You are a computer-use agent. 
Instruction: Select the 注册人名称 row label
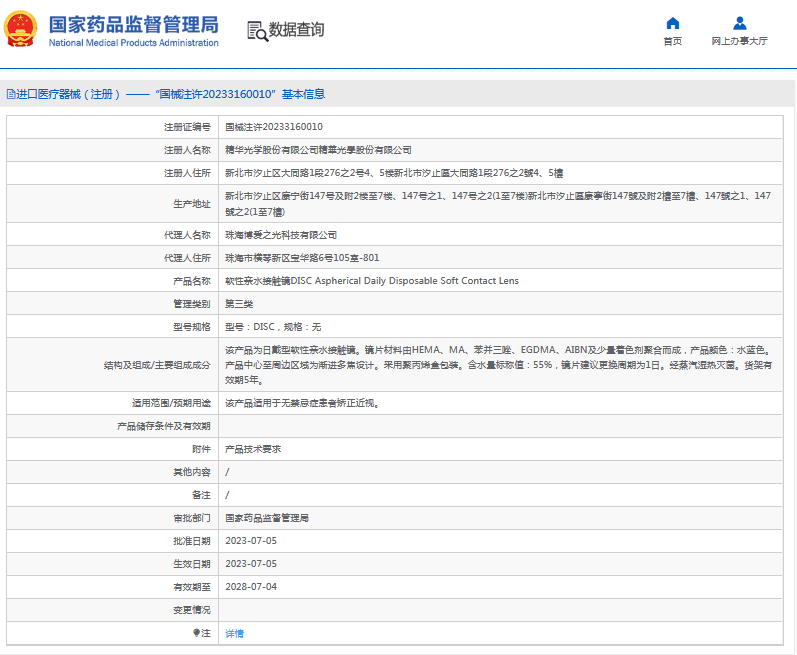187,150
